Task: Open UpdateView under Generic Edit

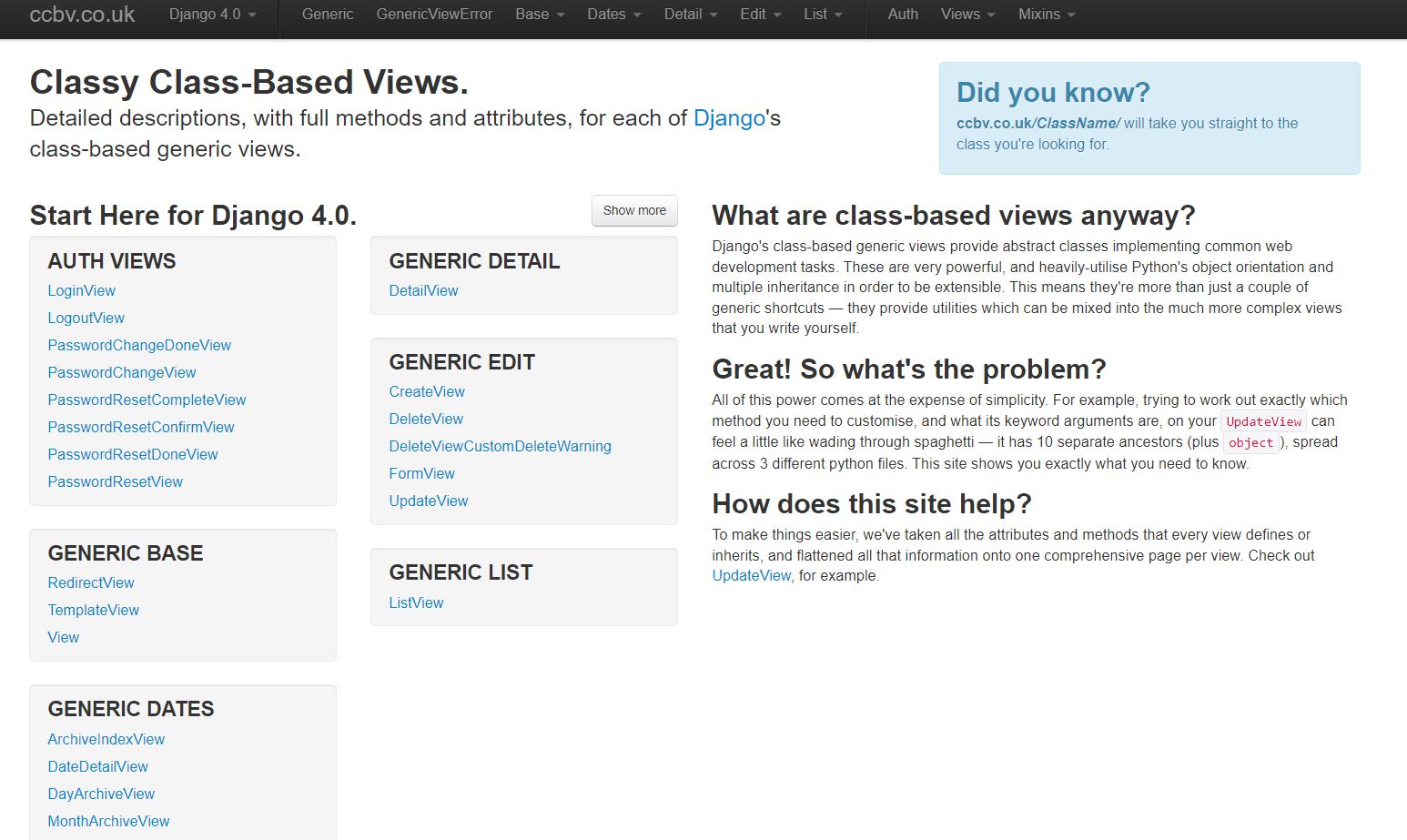Action: pyautogui.click(x=428, y=501)
